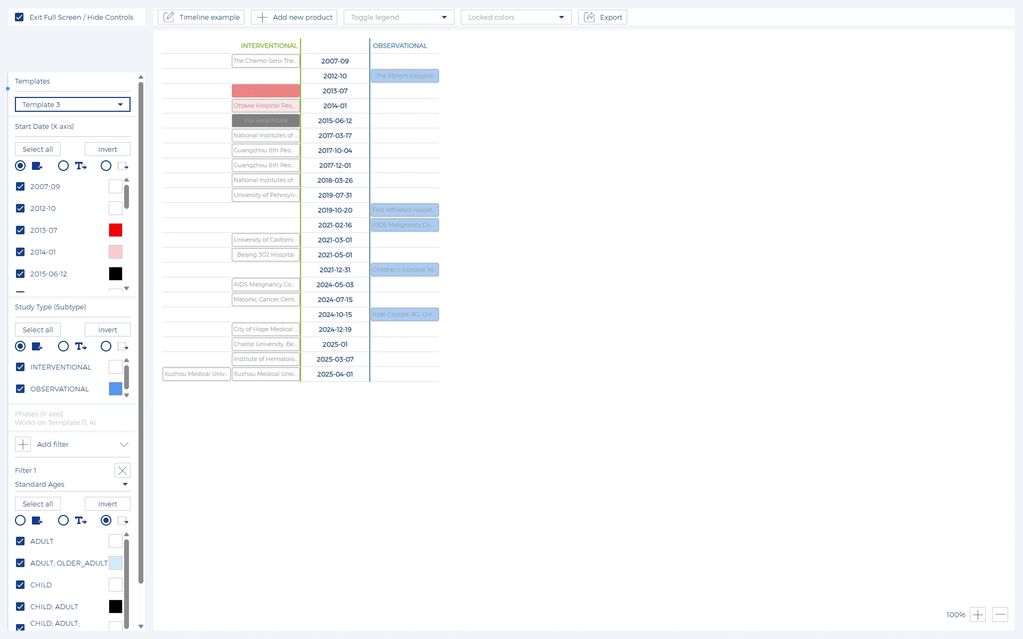The height and width of the screenshot is (639, 1023).
Task: Expand the Locked colors dropdown
Action: [x=515, y=17]
